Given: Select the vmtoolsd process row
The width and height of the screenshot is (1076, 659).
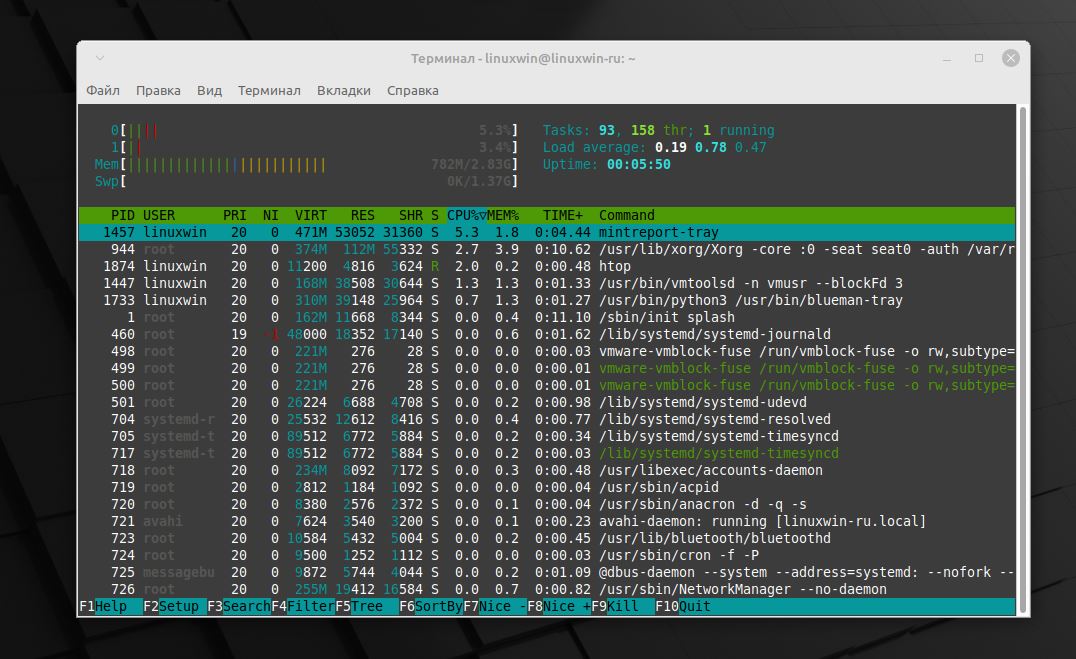Looking at the screenshot, I should (x=547, y=284).
